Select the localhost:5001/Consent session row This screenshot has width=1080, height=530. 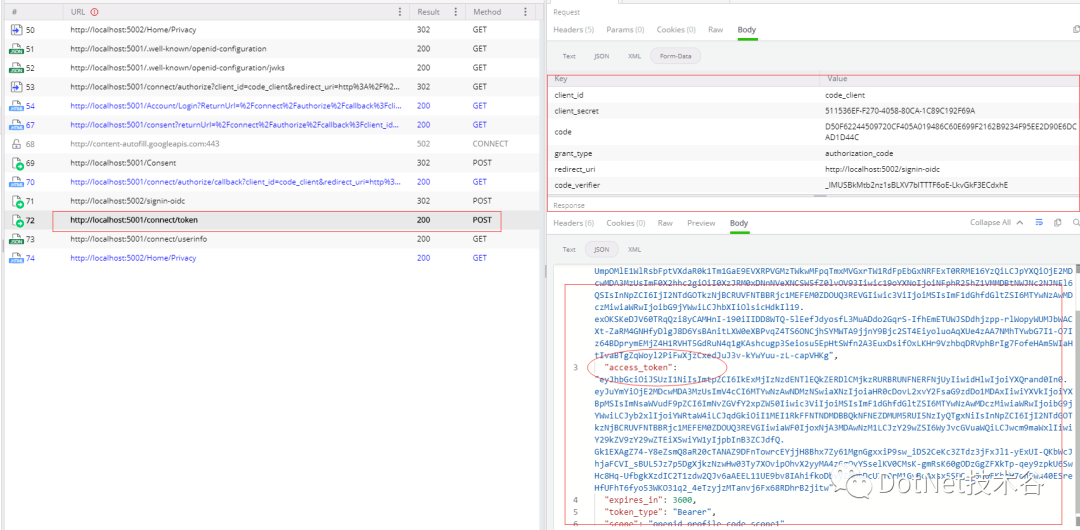[271, 163]
